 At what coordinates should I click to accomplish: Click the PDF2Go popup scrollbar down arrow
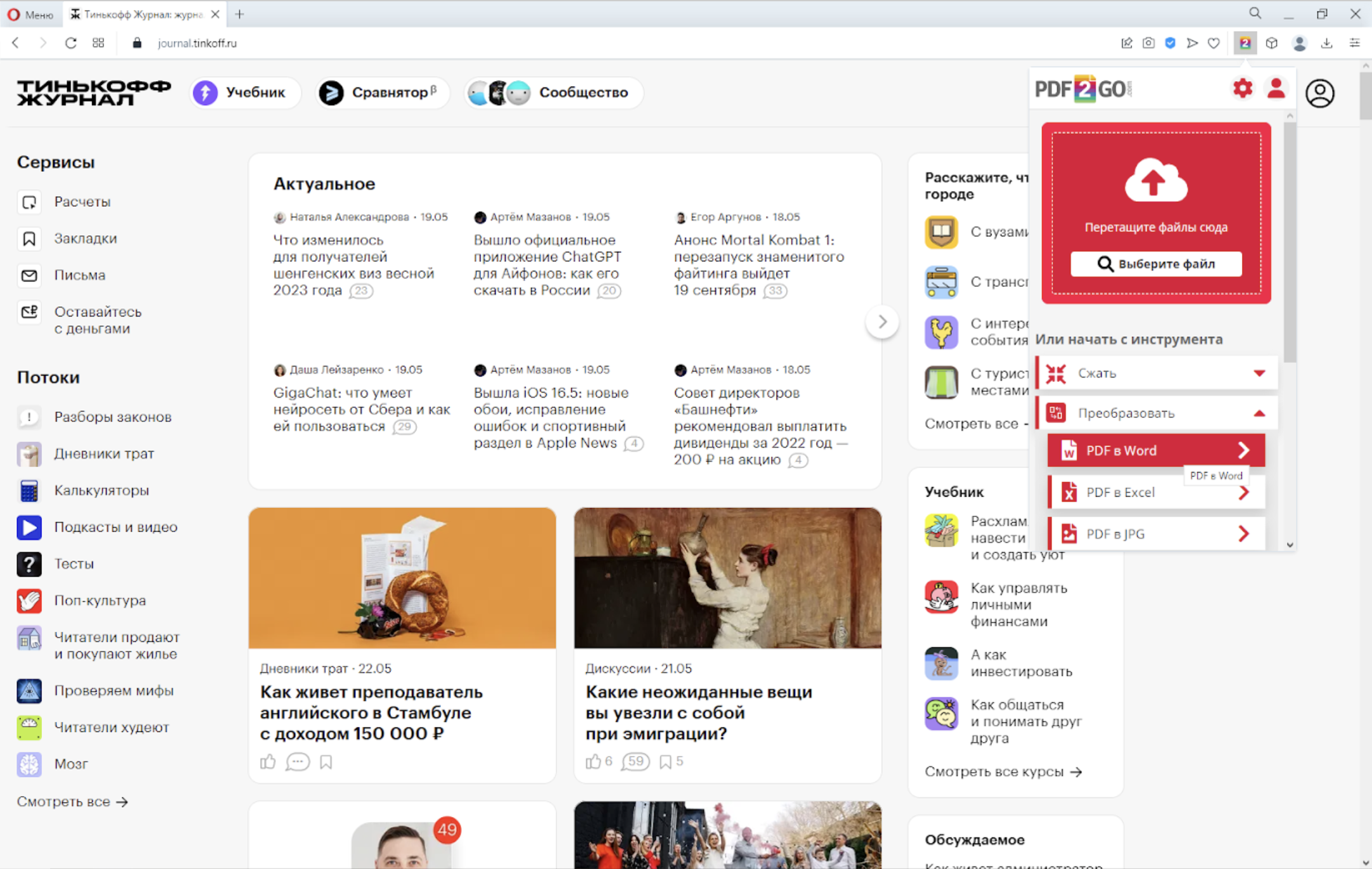tap(1290, 544)
